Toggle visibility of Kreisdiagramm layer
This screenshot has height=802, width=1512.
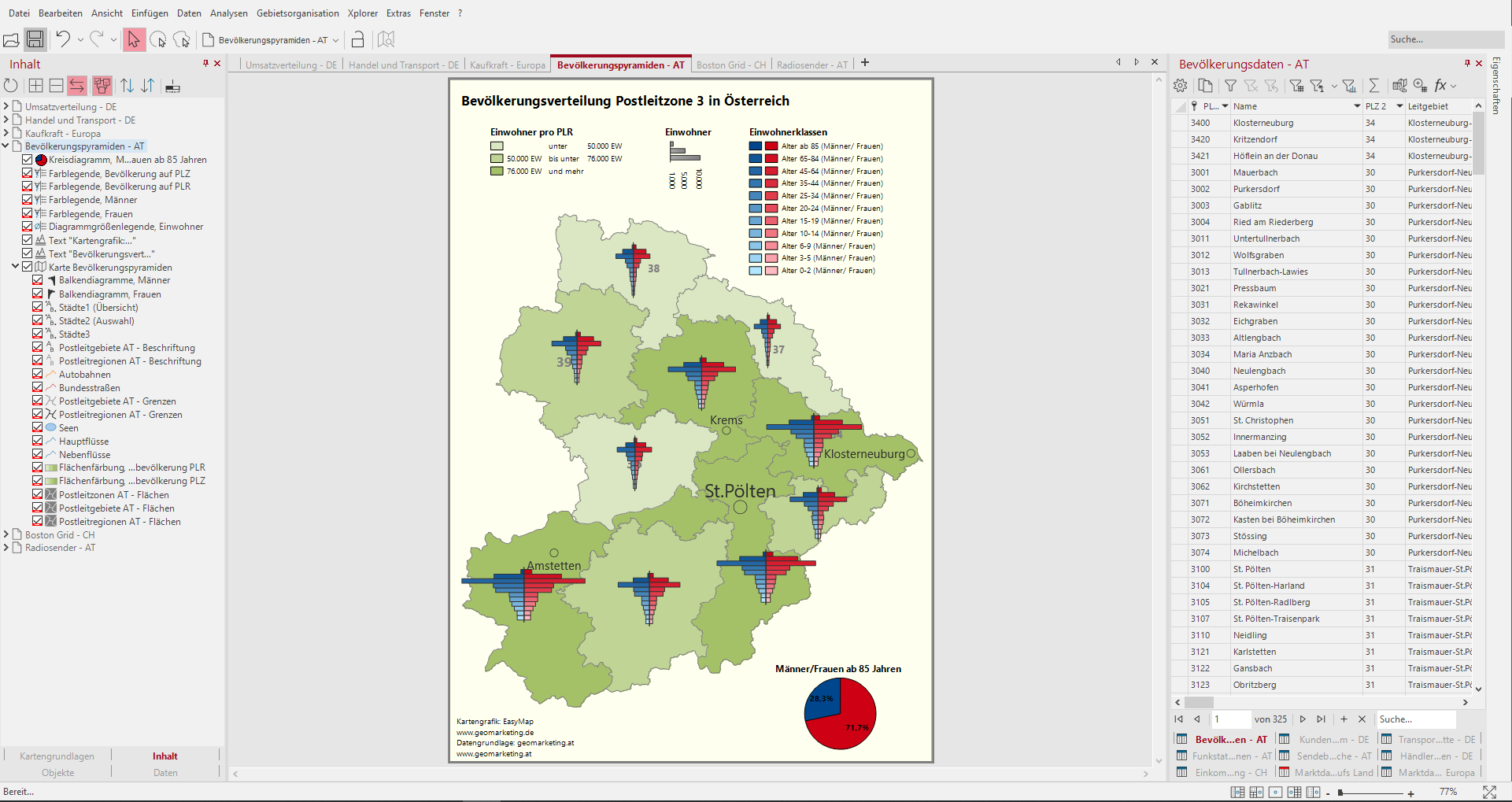click(28, 160)
